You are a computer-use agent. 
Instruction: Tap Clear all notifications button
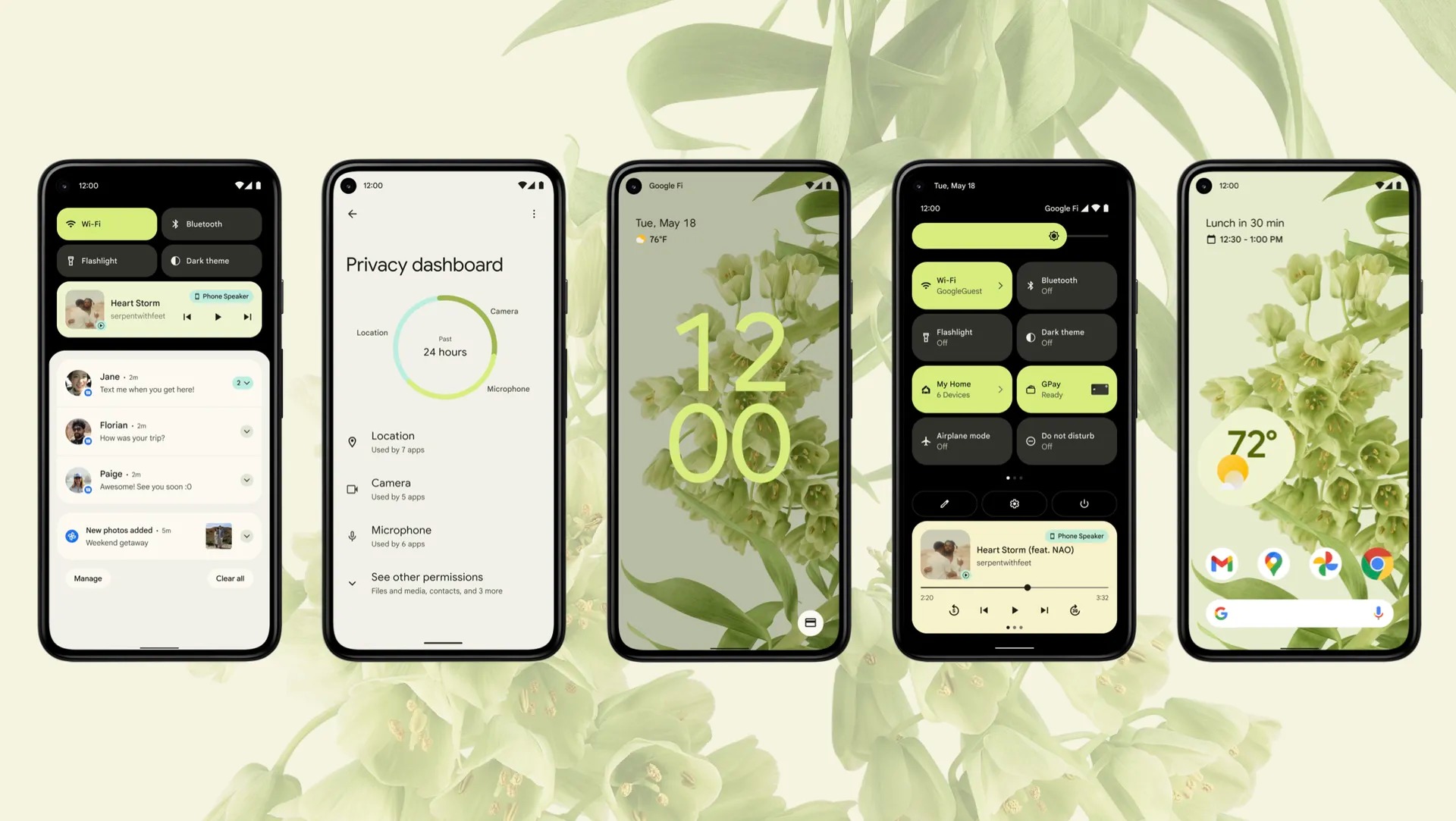[230, 578]
